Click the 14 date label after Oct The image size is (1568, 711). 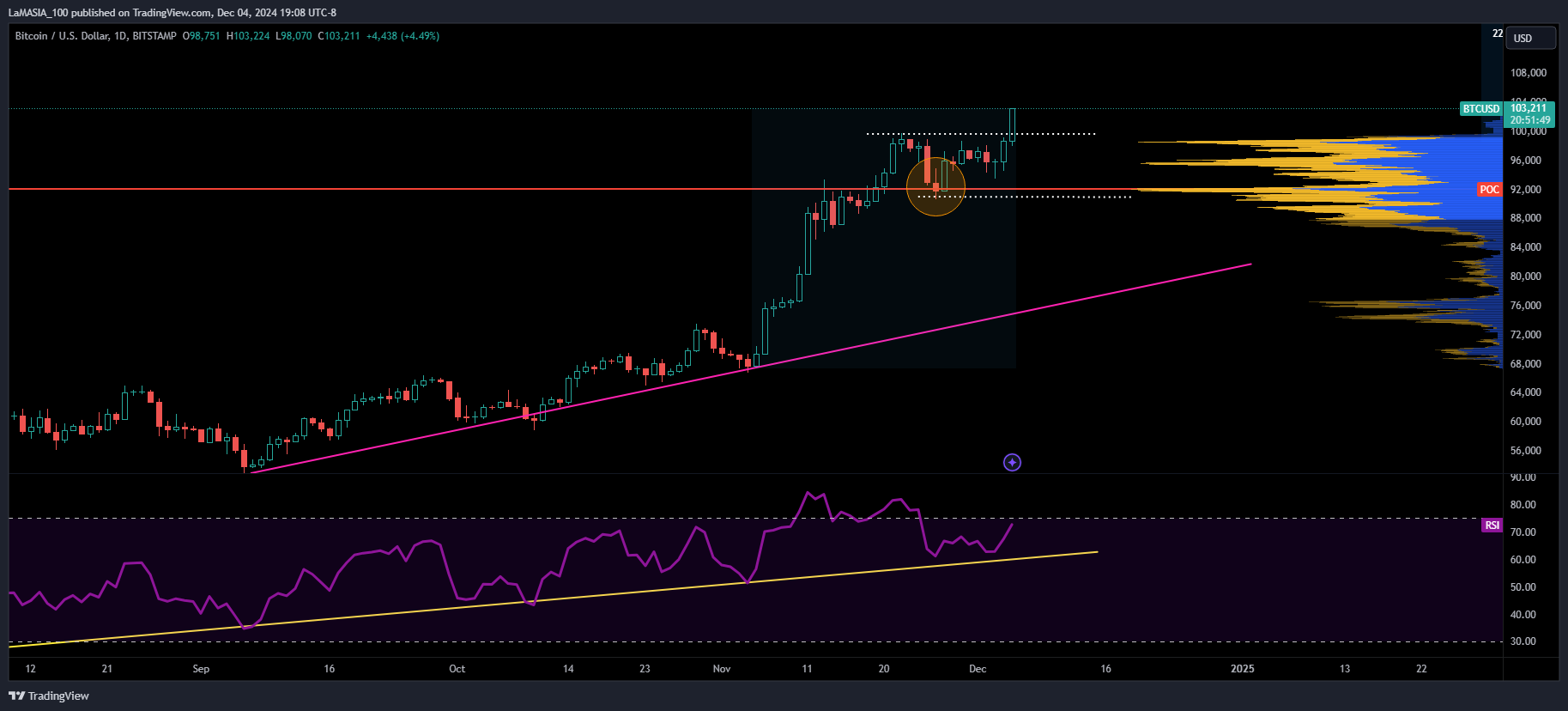(568, 669)
